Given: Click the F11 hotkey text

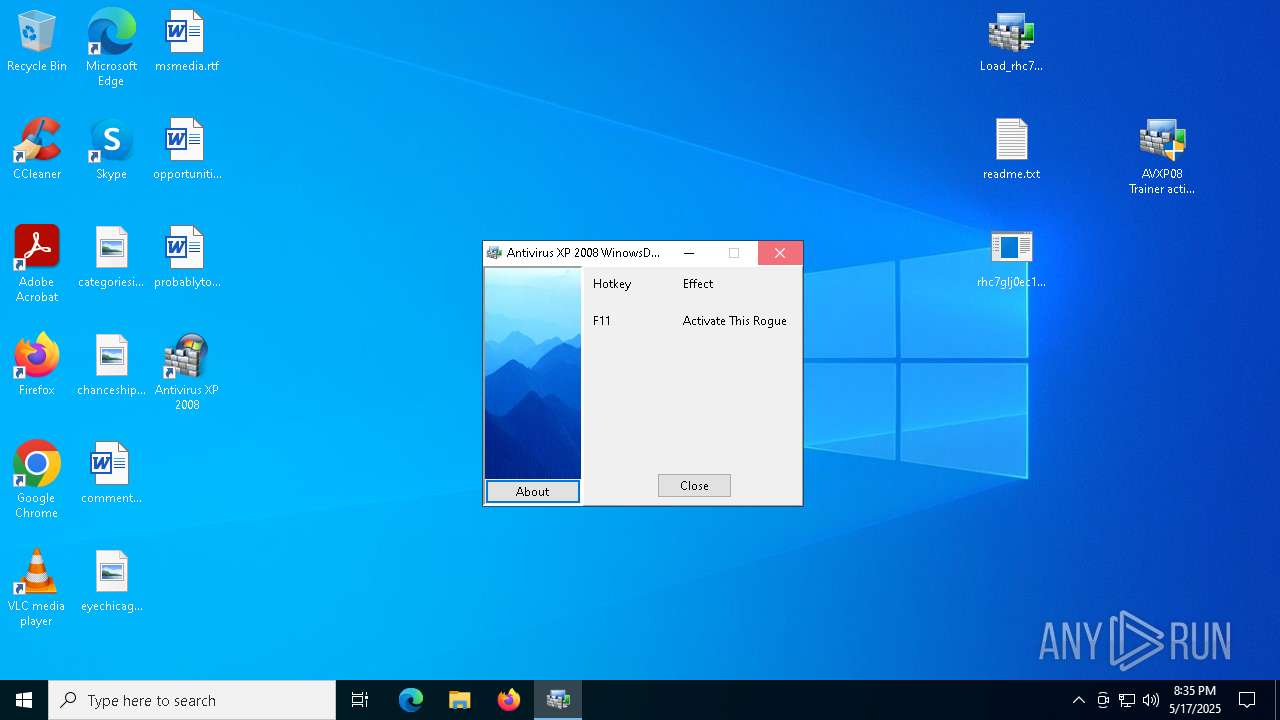Looking at the screenshot, I should [602, 321].
